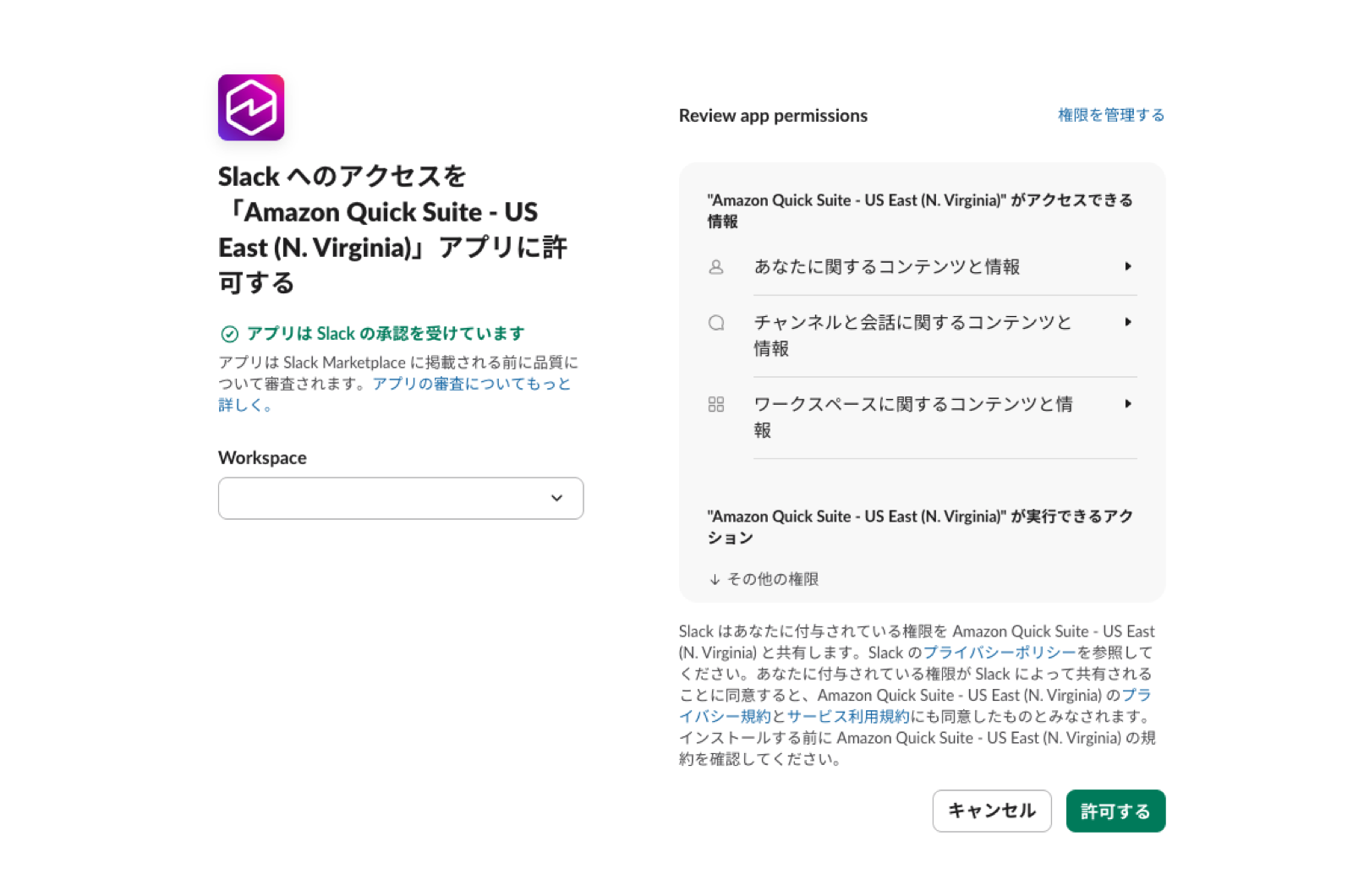Open the Workspace dropdown chevron

[x=556, y=498]
